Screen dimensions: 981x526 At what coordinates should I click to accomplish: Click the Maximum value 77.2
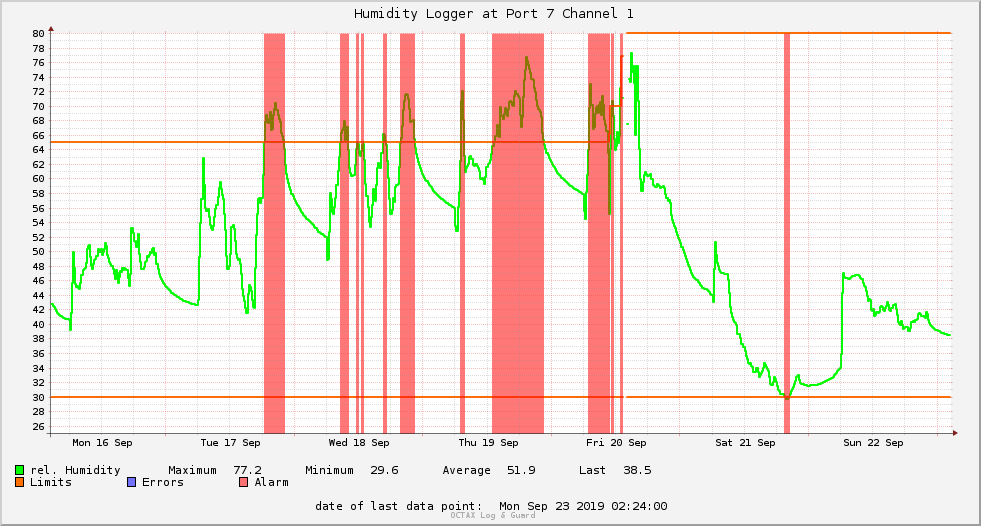[248, 470]
